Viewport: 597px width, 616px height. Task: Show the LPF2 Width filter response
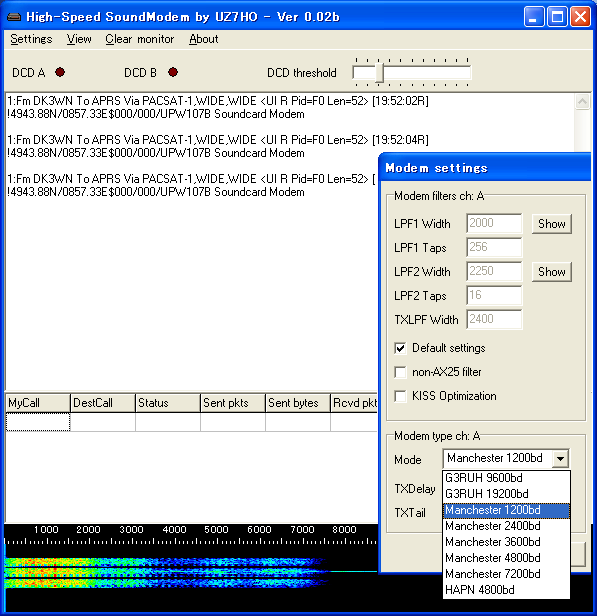552,272
